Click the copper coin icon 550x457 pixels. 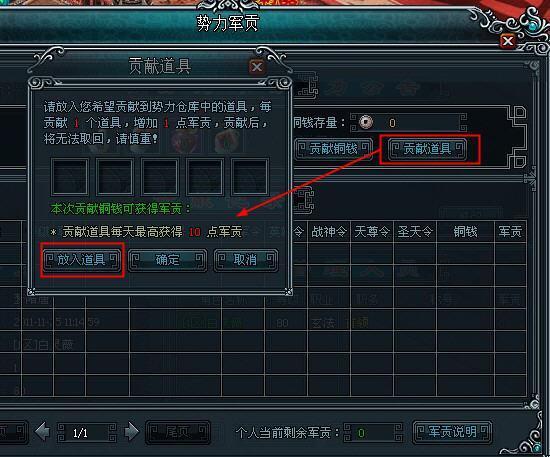(x=366, y=122)
